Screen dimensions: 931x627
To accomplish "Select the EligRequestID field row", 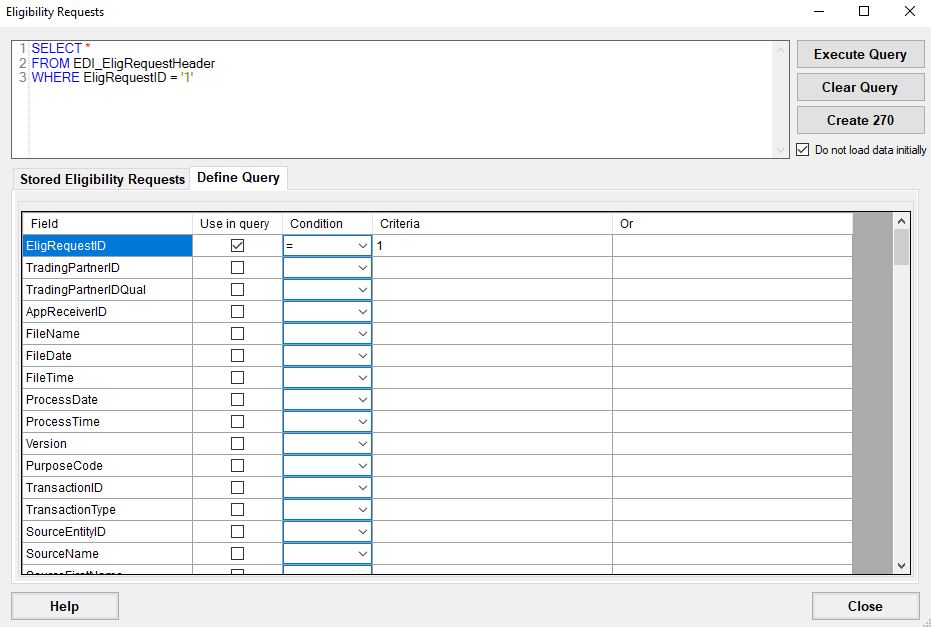I will click(107, 246).
